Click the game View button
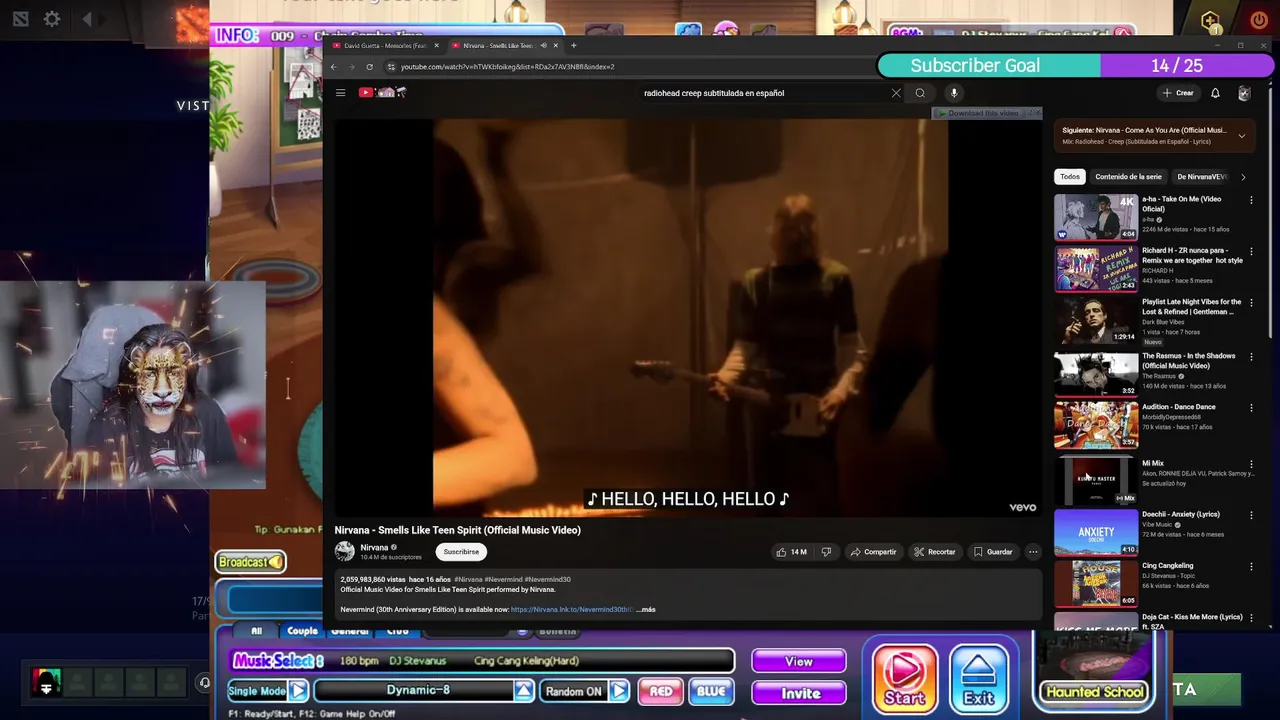 (799, 661)
